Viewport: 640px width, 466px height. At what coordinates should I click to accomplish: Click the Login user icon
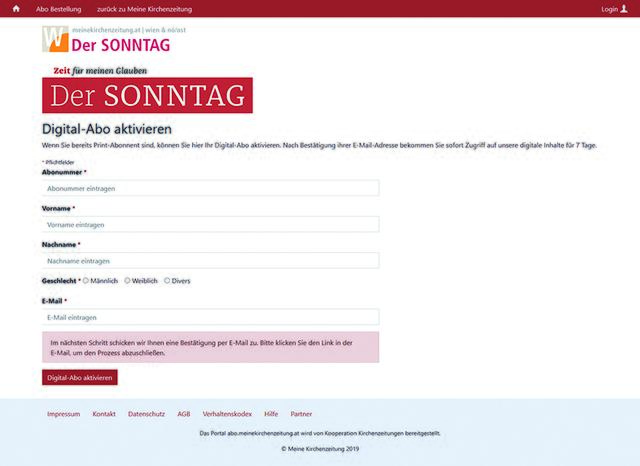(625, 9)
